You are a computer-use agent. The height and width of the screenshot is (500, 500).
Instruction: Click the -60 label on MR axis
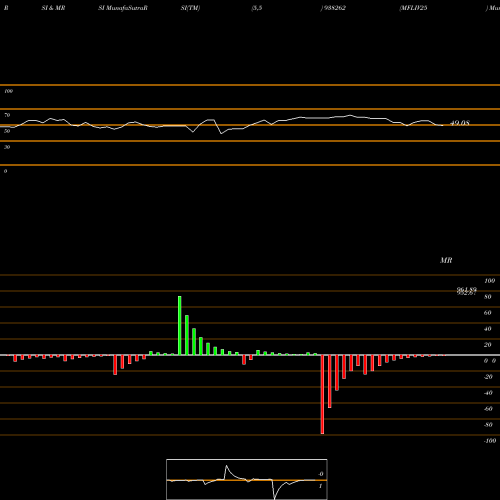488,409
